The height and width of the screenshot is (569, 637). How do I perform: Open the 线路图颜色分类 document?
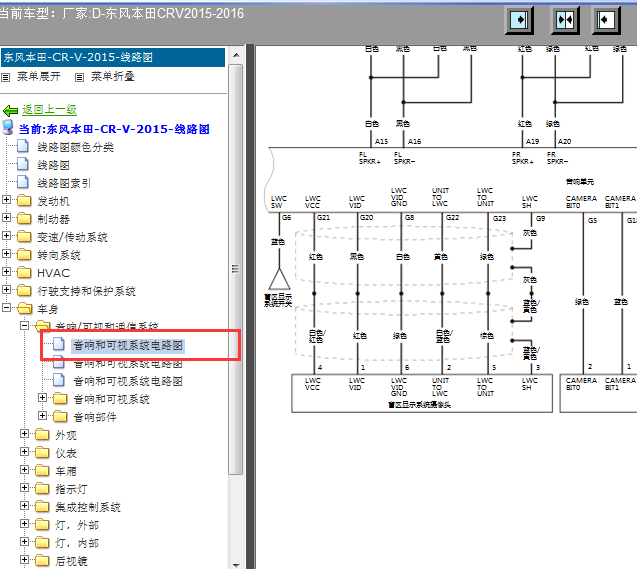click(75, 147)
